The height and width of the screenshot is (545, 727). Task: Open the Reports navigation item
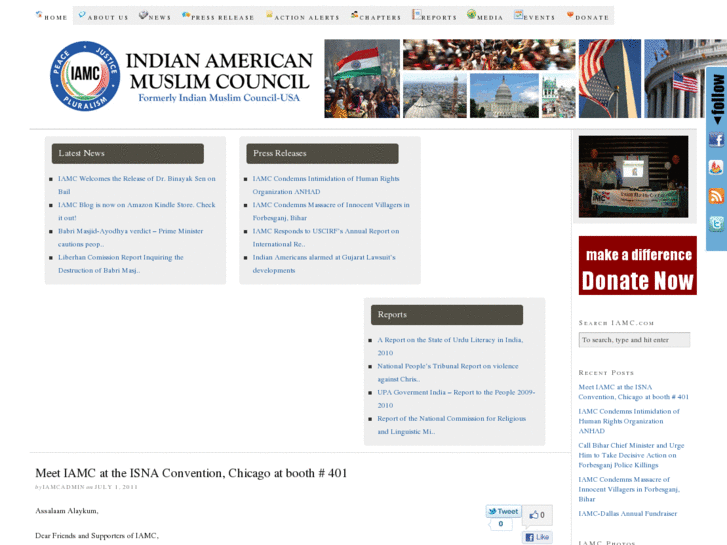click(434, 16)
